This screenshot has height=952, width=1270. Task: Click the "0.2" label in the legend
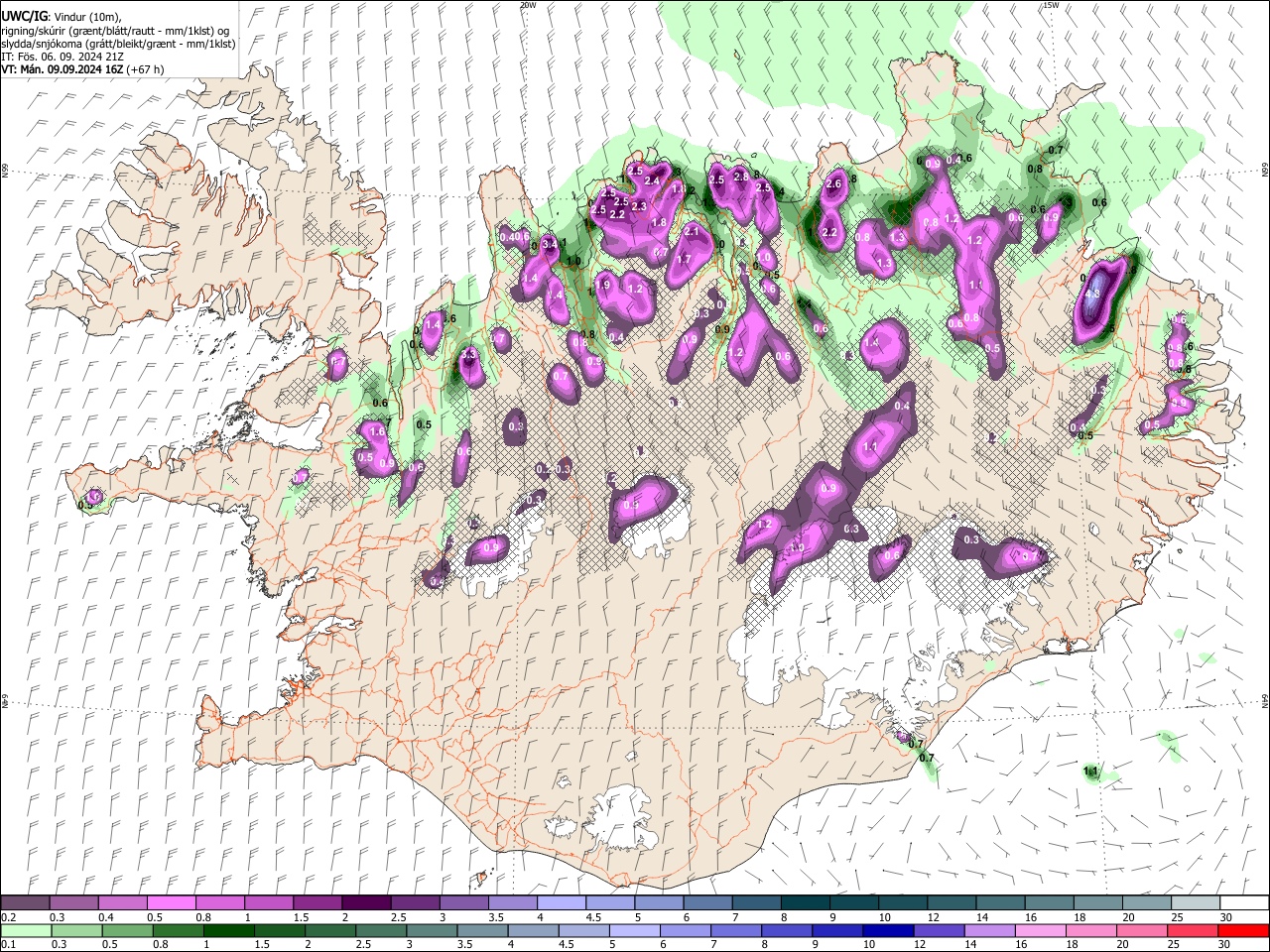point(9,917)
